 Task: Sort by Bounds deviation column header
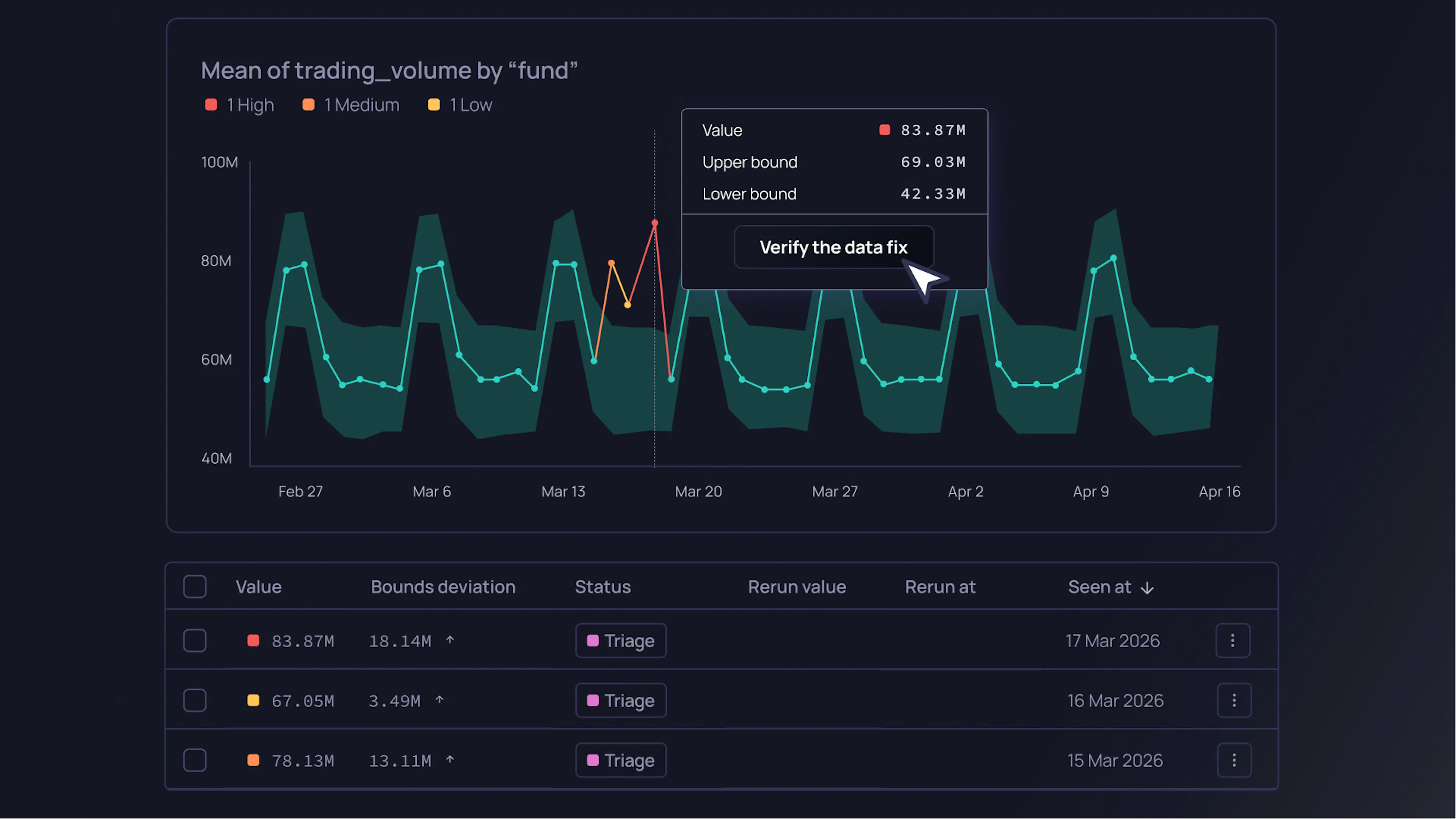(442, 587)
